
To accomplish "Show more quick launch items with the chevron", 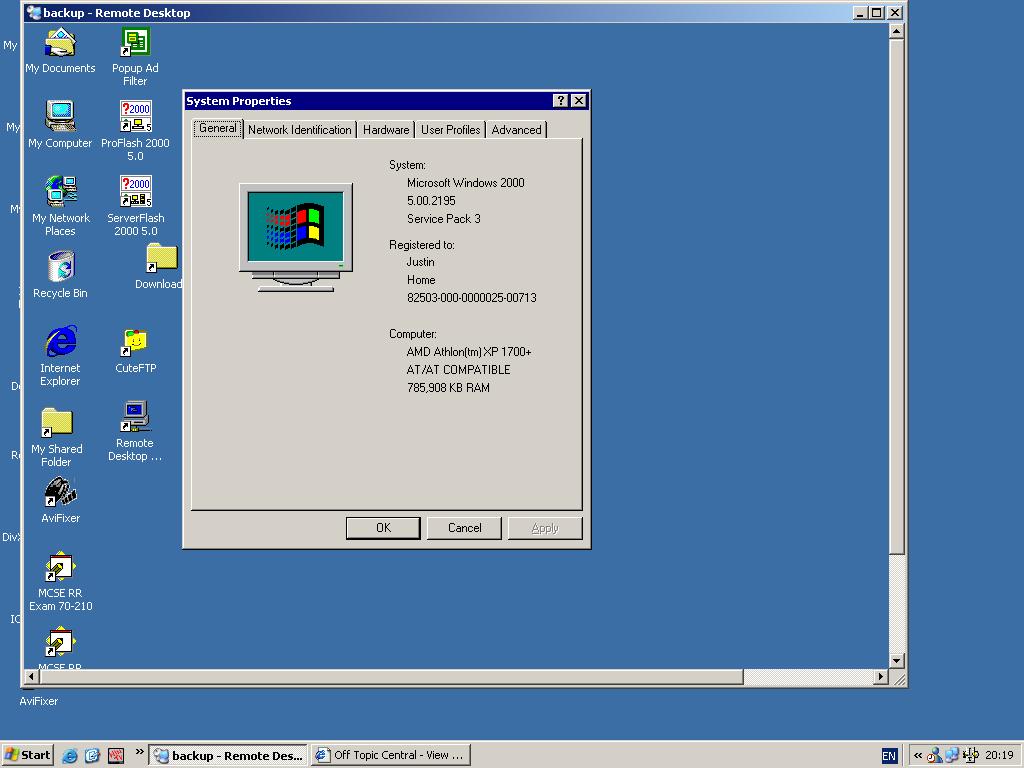I will 139,752.
